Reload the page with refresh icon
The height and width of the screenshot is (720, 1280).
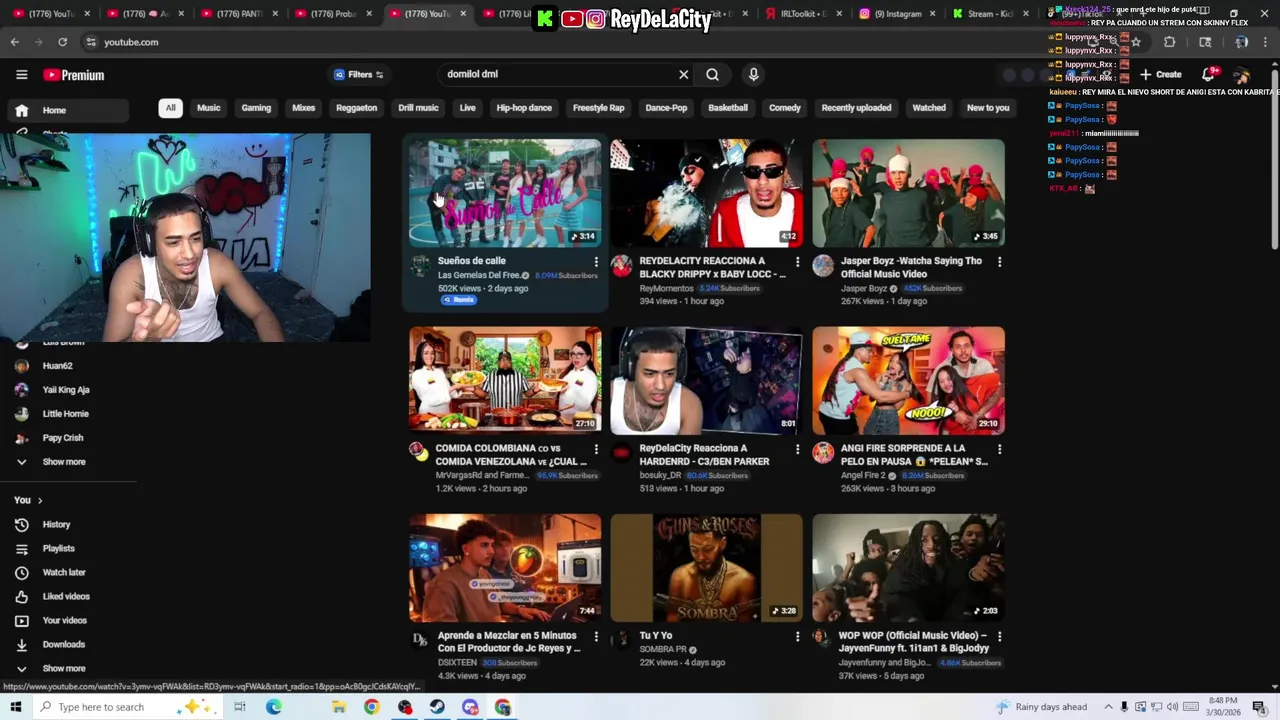point(62,42)
